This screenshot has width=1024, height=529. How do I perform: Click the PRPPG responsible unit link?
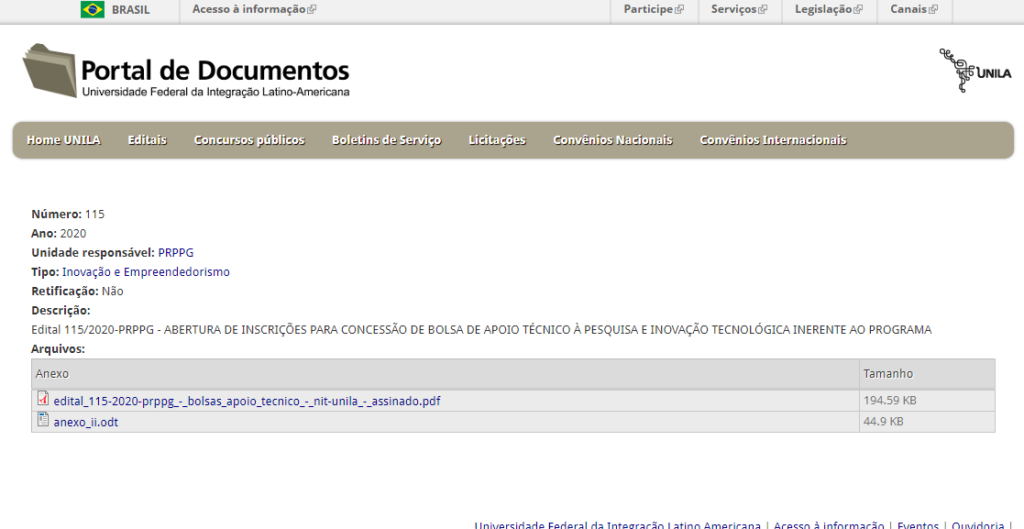(x=176, y=253)
